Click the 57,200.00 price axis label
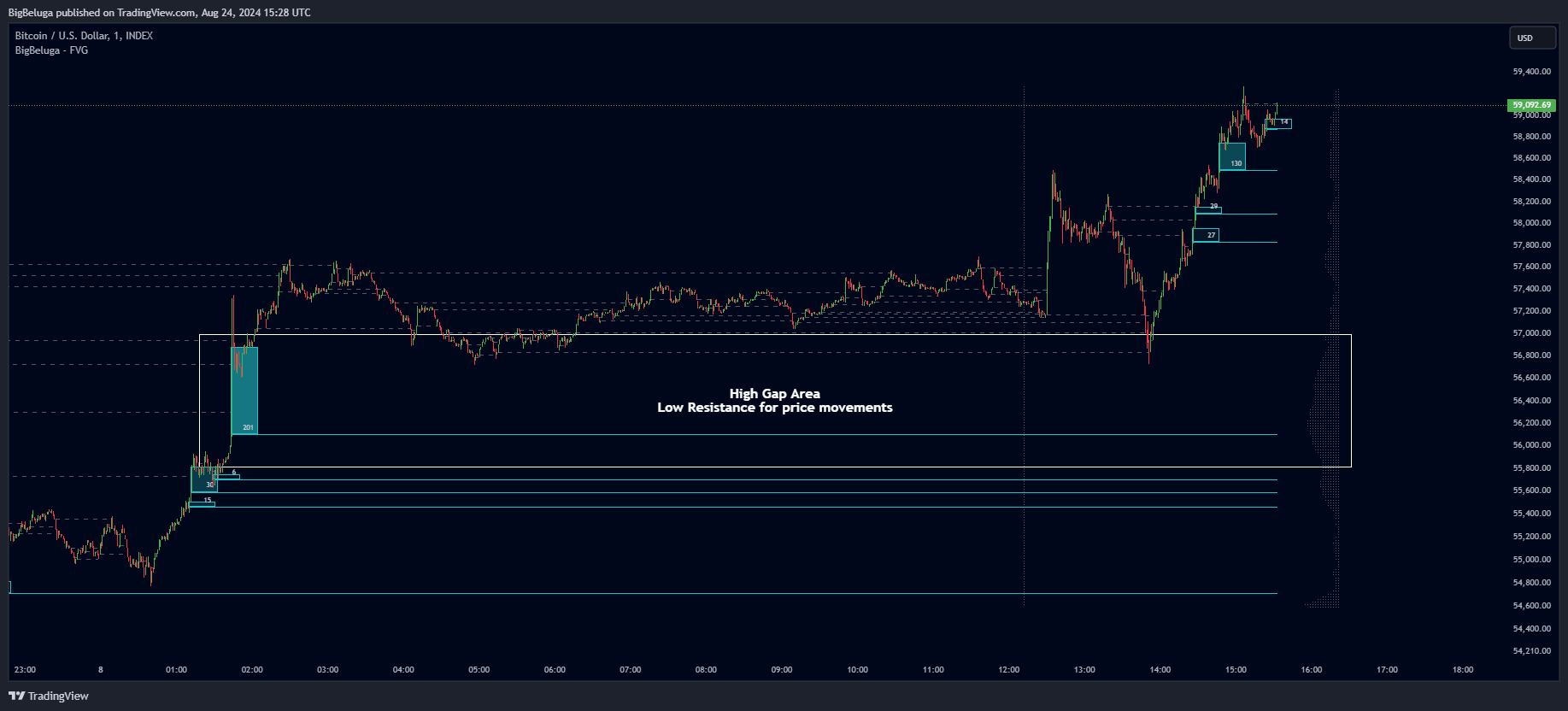The image size is (1568, 711). tap(1532, 311)
